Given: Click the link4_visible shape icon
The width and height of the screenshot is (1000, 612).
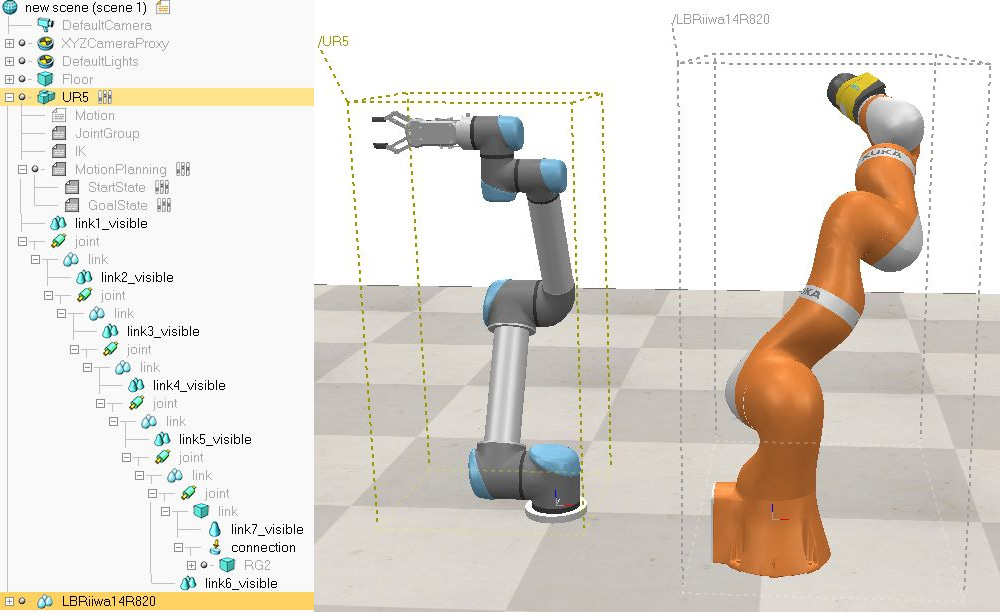Looking at the screenshot, I should [136, 385].
